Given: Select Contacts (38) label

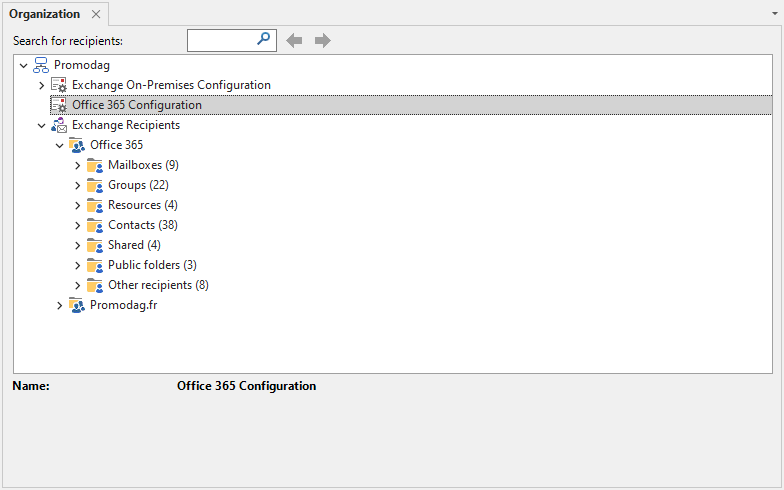Looking at the screenshot, I should tap(143, 225).
